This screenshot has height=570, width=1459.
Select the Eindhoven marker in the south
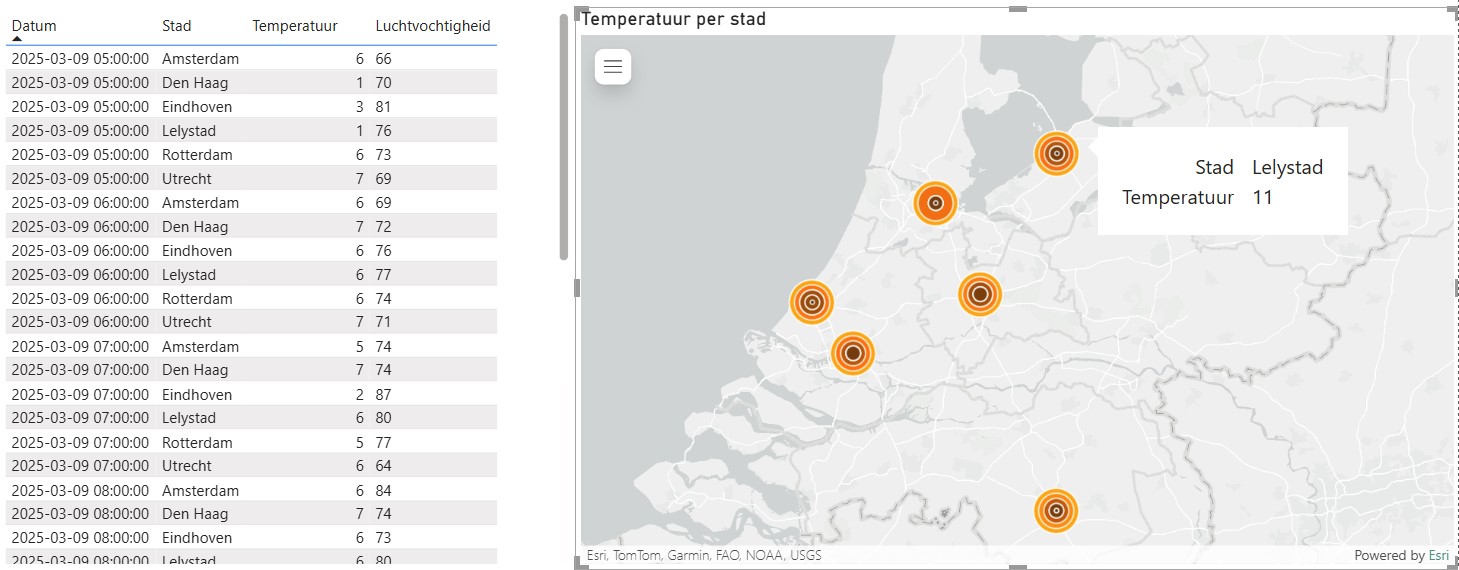[x=1056, y=510]
